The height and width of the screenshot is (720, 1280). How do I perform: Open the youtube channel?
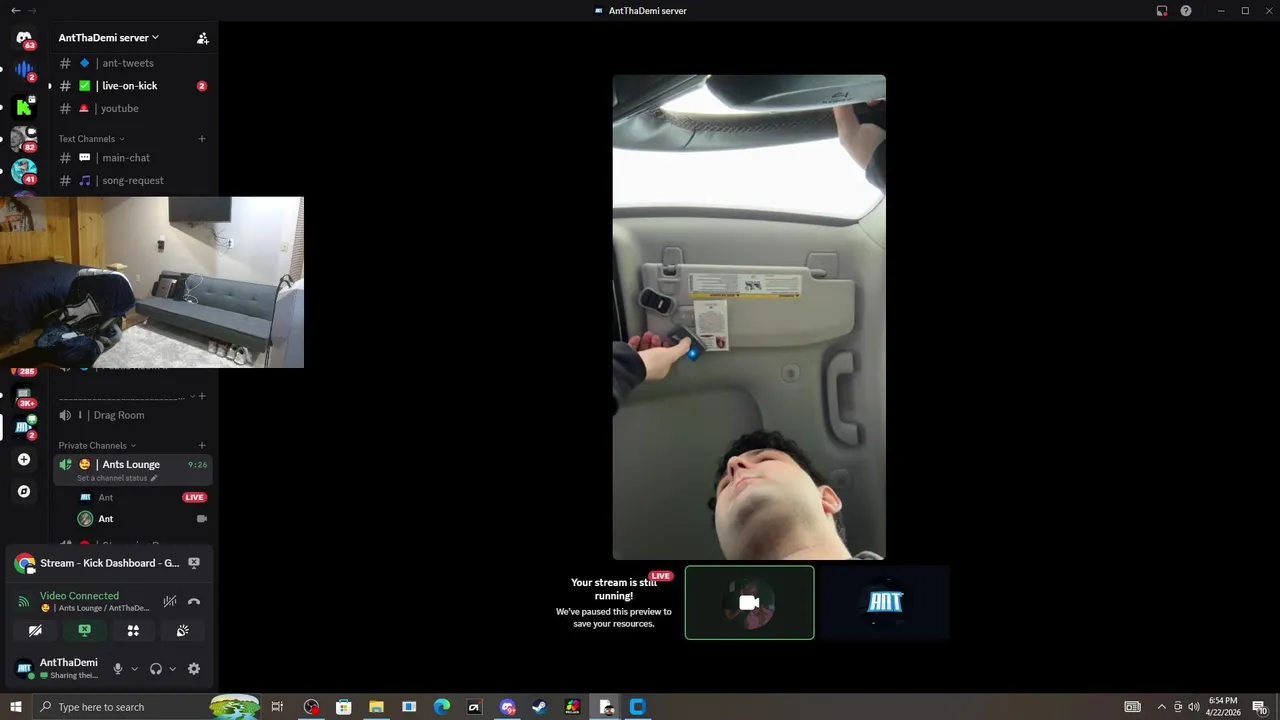click(x=132, y=108)
